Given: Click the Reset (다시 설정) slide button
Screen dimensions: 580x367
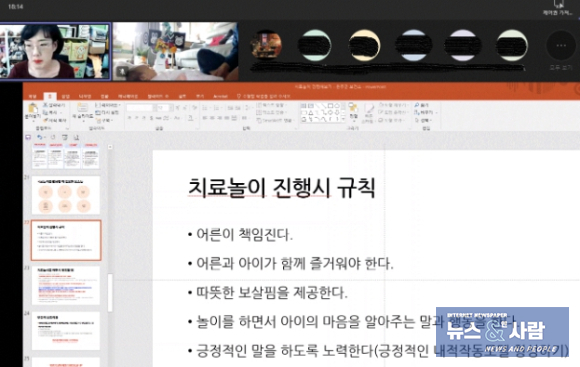Looking at the screenshot, I should pos(107,112).
